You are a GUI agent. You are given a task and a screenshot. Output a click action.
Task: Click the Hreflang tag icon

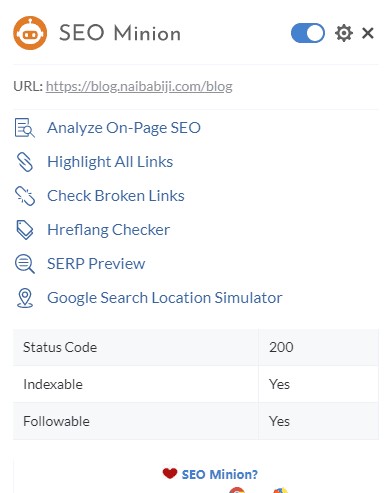[25, 230]
